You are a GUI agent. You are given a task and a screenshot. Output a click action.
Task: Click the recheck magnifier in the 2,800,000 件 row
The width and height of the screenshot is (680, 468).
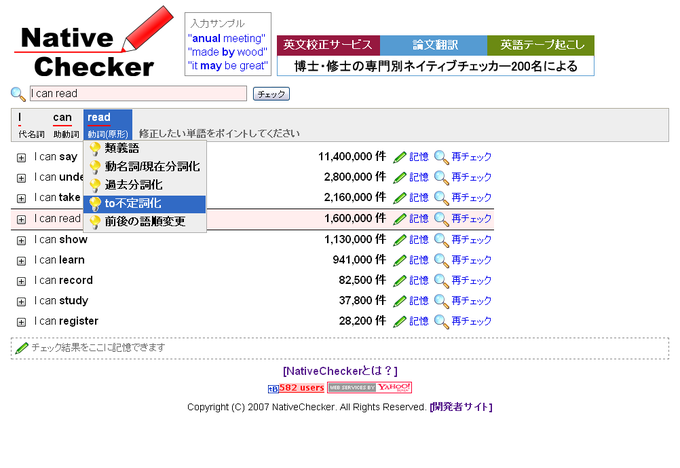click(441, 178)
